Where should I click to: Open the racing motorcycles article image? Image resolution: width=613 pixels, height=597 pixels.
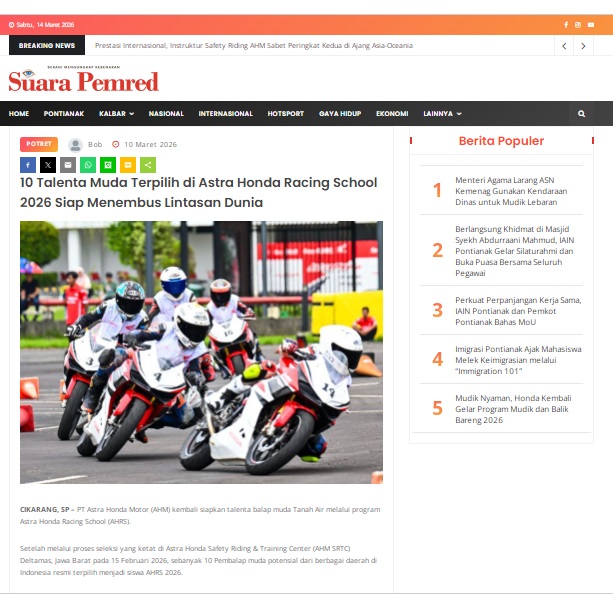(201, 352)
